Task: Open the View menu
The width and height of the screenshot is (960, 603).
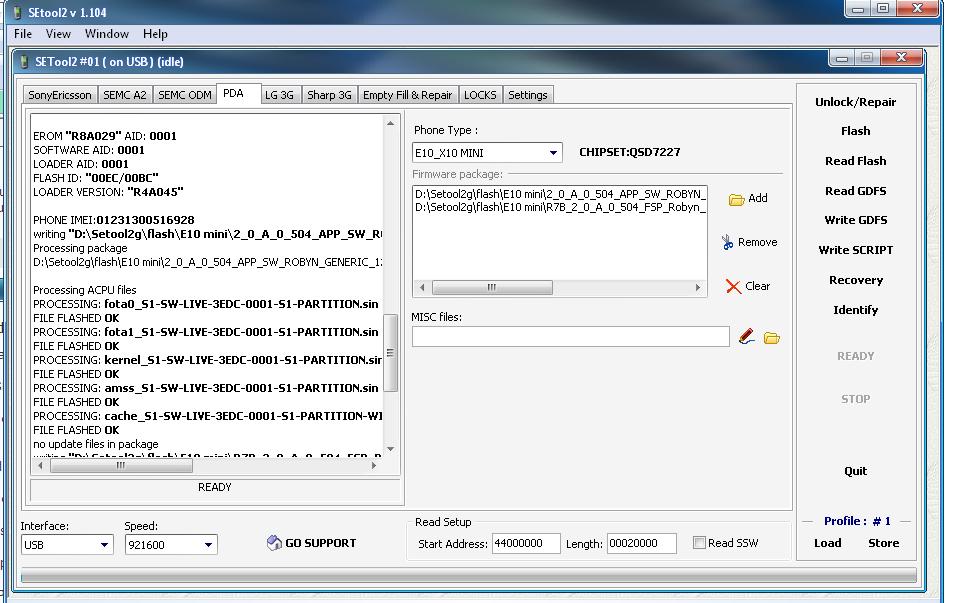Action: 58,34
